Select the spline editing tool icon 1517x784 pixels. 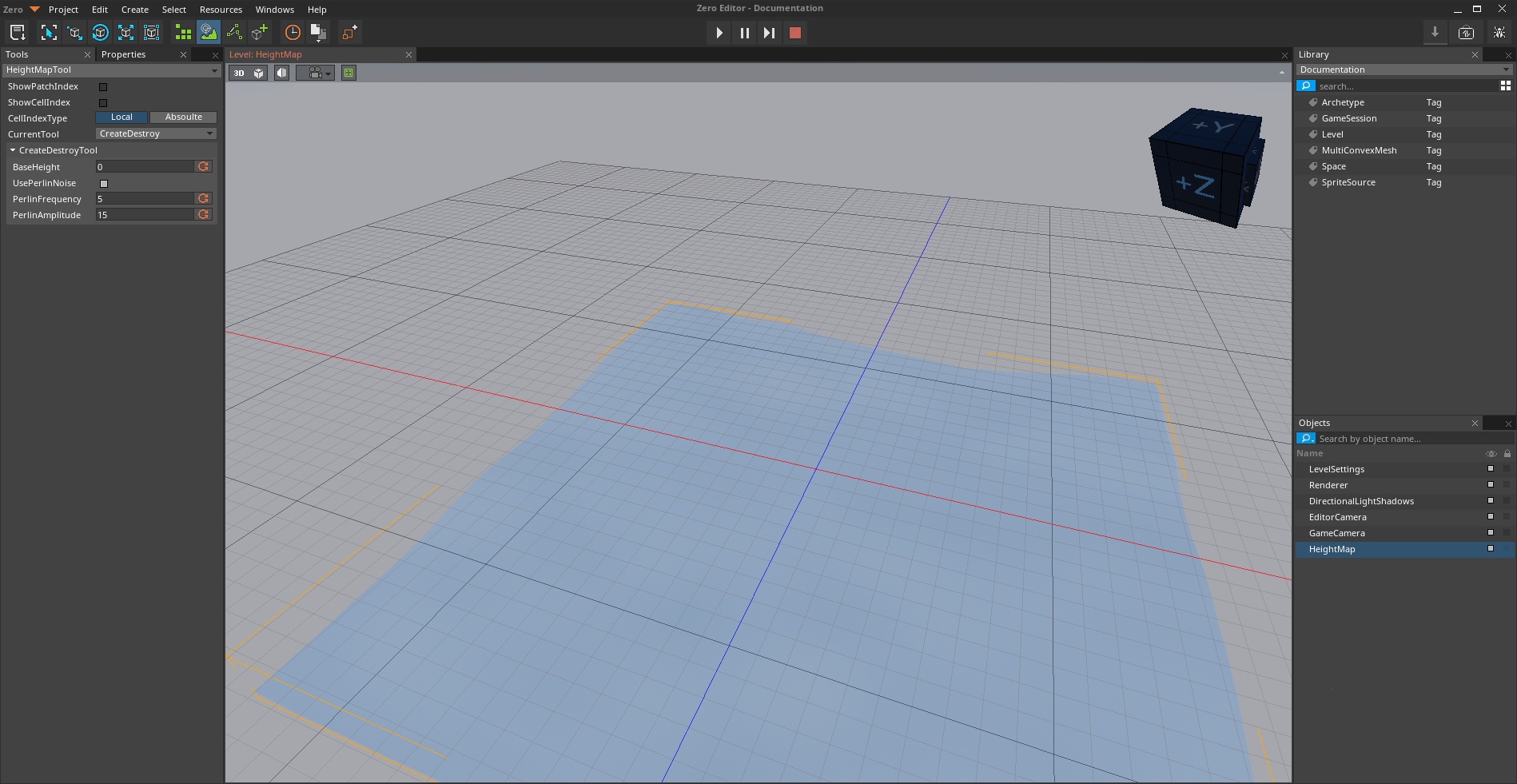[x=234, y=33]
